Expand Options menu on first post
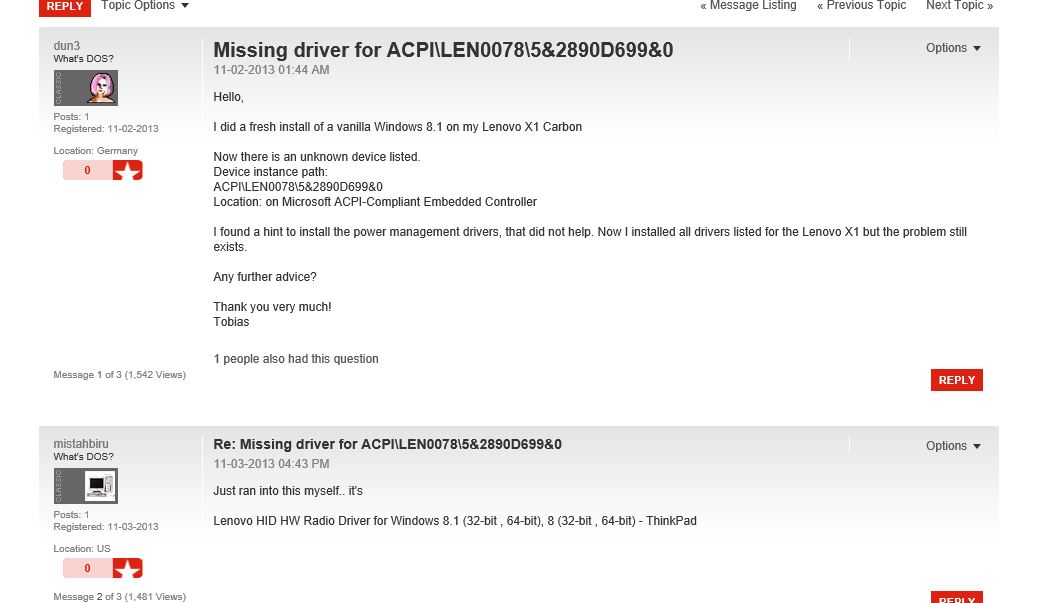This screenshot has height=603, width=1054. 953,48
